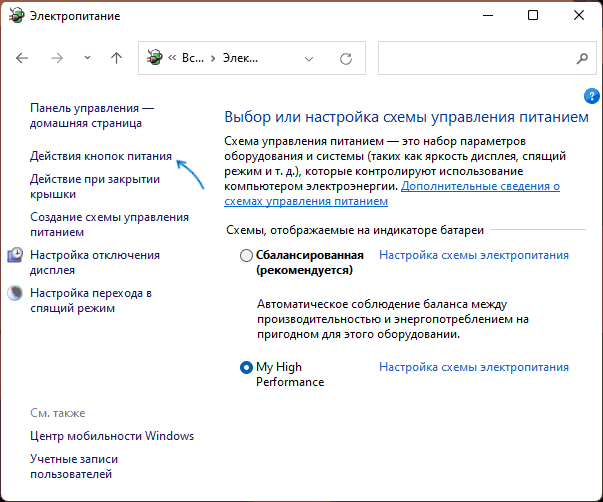Open Настройка схемы электропитания for Сбалансированная
The image size is (603, 502).
(474, 255)
